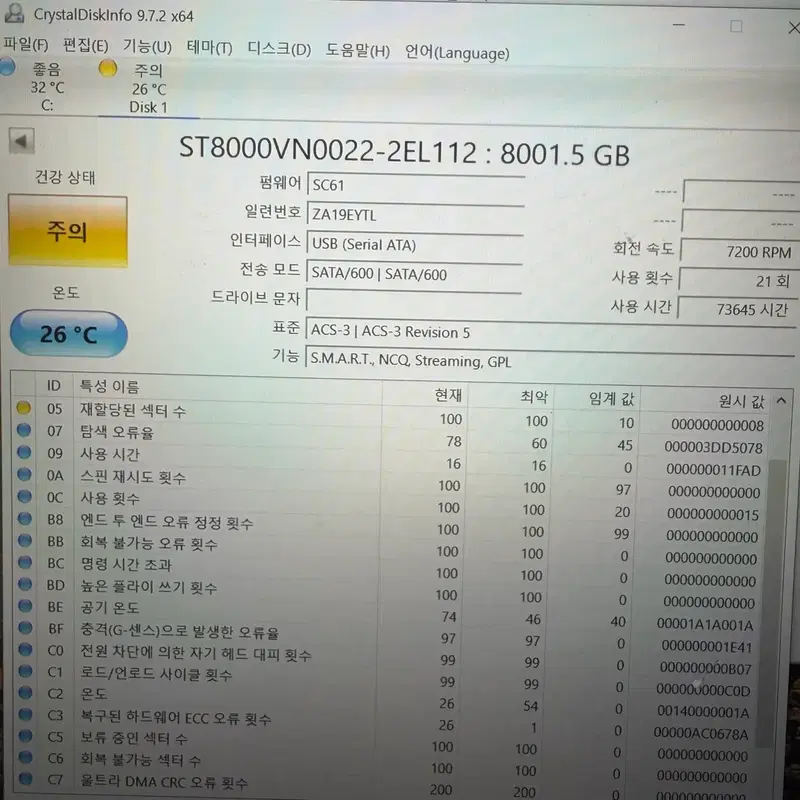Click the SMART list vertical scrollbar thumb
Image resolution: width=800 pixels, height=800 pixels.
pyautogui.click(x=770, y=602)
